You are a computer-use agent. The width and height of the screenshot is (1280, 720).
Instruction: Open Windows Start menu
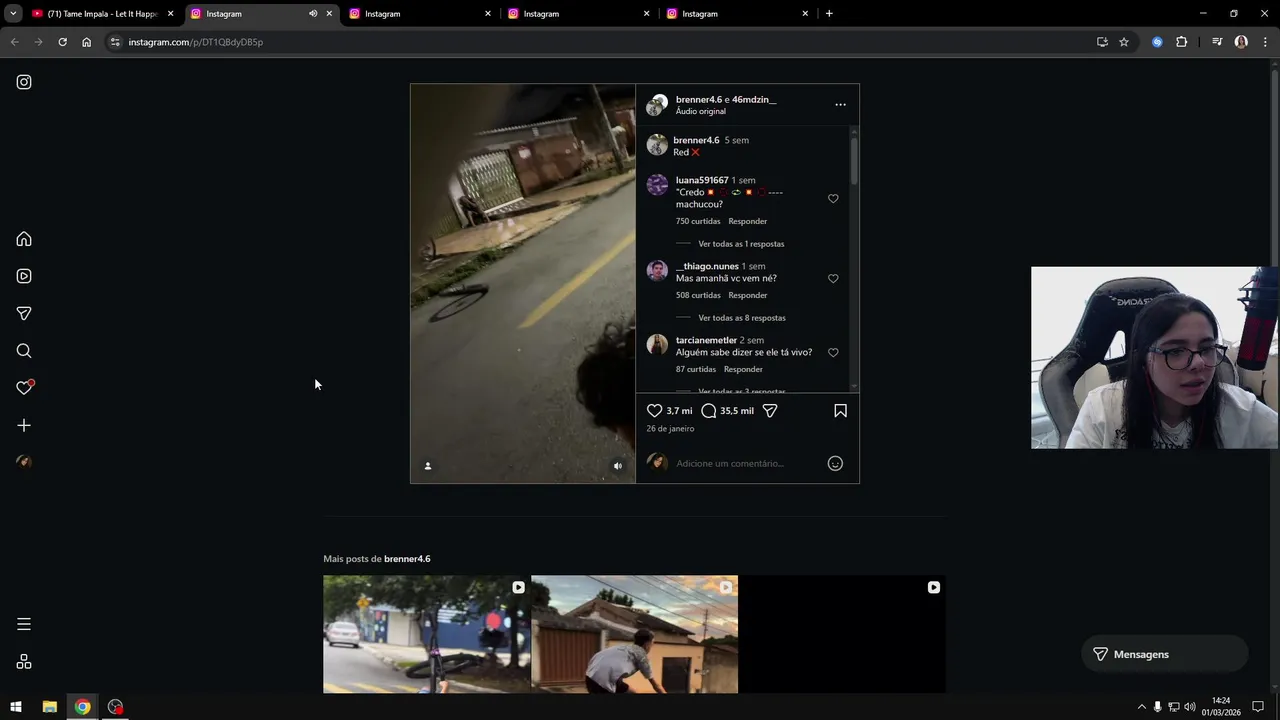16,707
